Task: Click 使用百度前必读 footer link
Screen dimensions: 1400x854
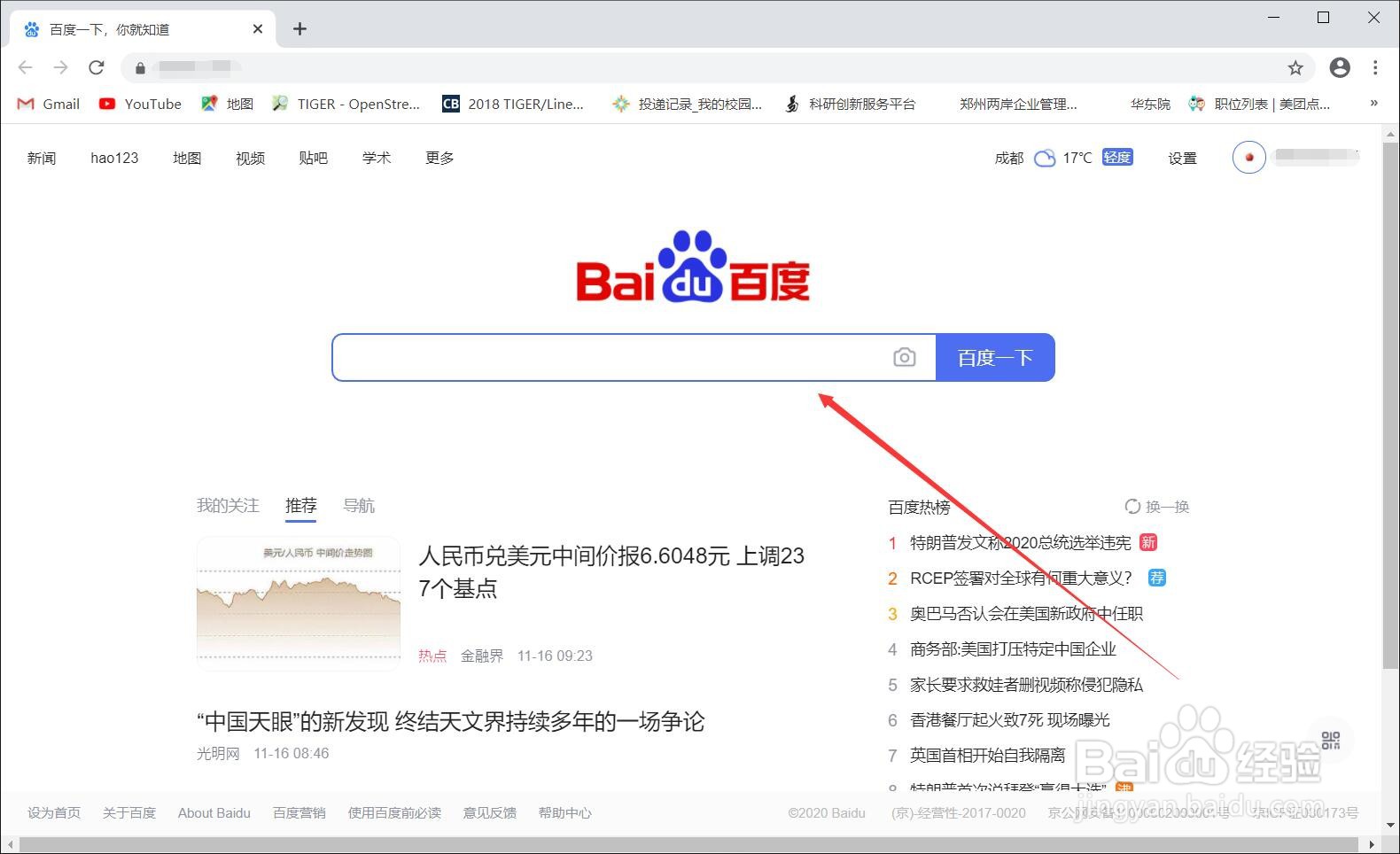Action: pyautogui.click(x=394, y=812)
